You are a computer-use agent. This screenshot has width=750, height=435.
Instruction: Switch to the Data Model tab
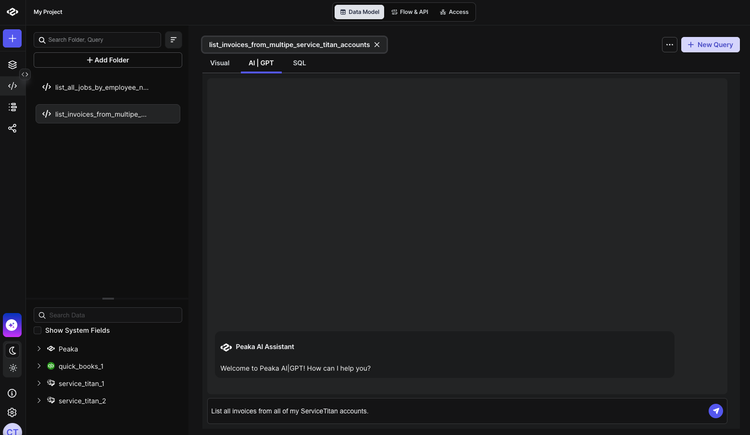(x=359, y=12)
